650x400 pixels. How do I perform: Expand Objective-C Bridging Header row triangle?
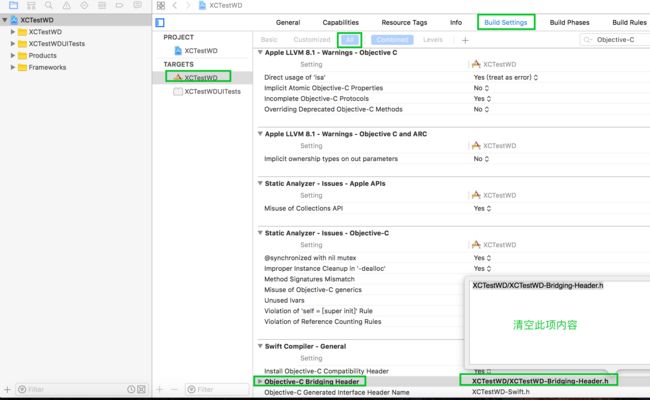[260, 381]
